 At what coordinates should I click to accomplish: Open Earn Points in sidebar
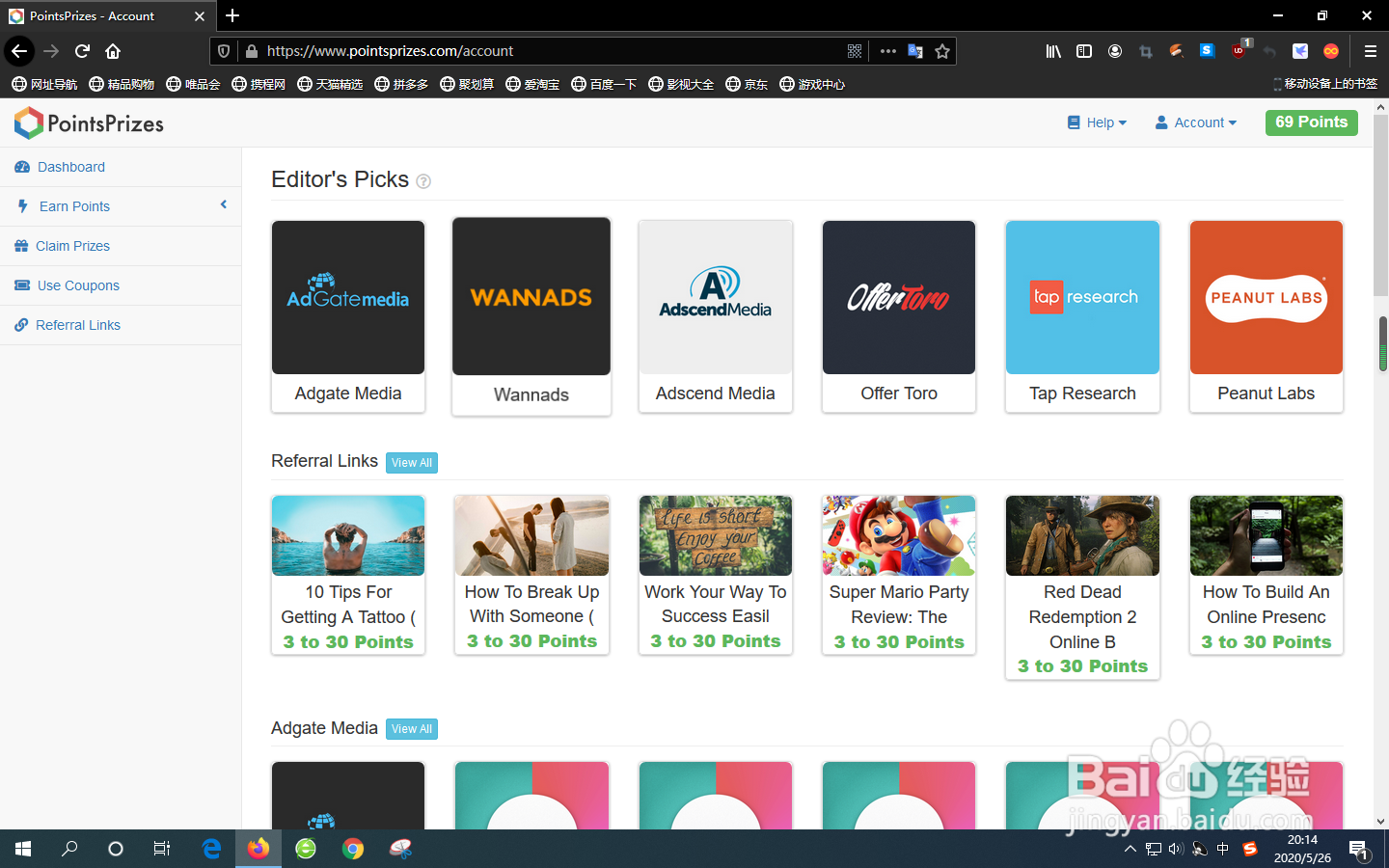coord(121,206)
